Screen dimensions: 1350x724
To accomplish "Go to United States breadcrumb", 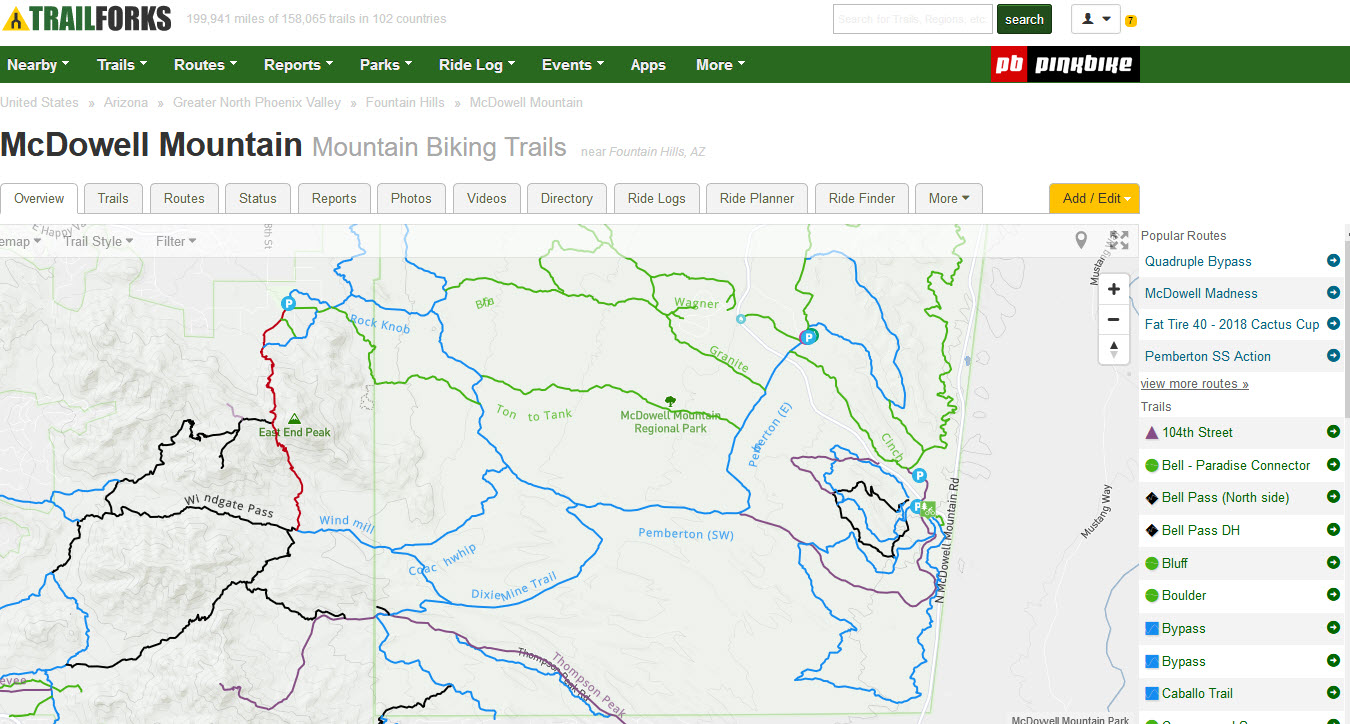I will click(39, 103).
